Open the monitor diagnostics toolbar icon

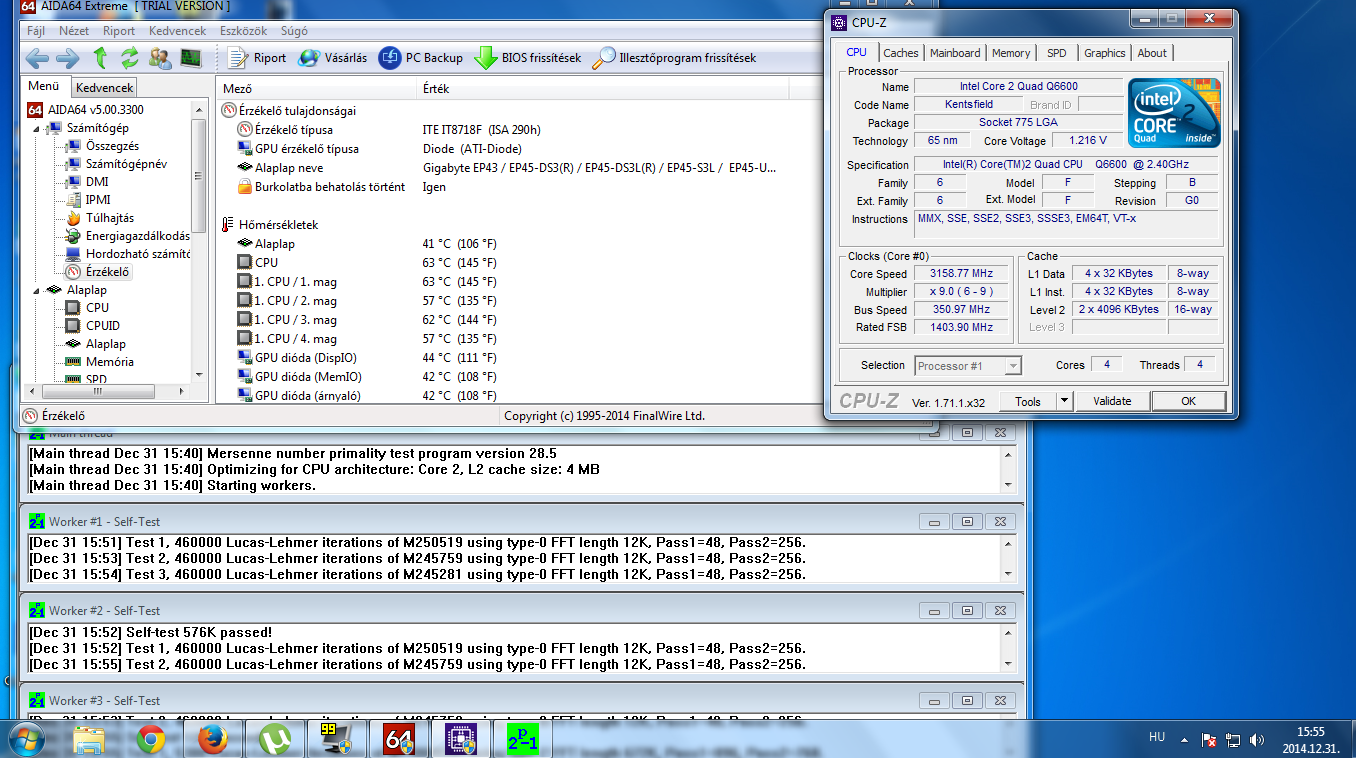tap(190, 58)
